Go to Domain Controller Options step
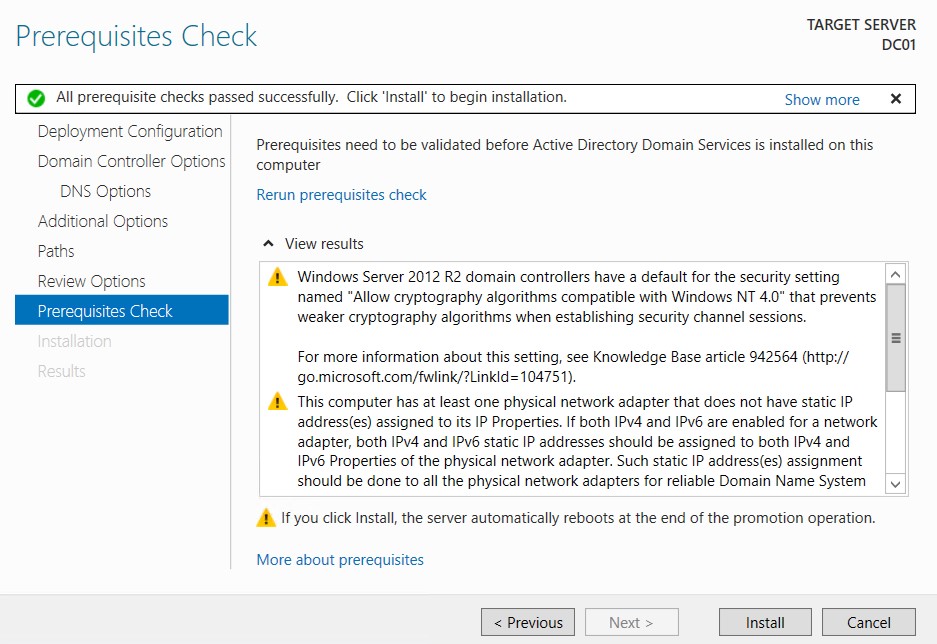The height and width of the screenshot is (644, 937). click(x=131, y=161)
